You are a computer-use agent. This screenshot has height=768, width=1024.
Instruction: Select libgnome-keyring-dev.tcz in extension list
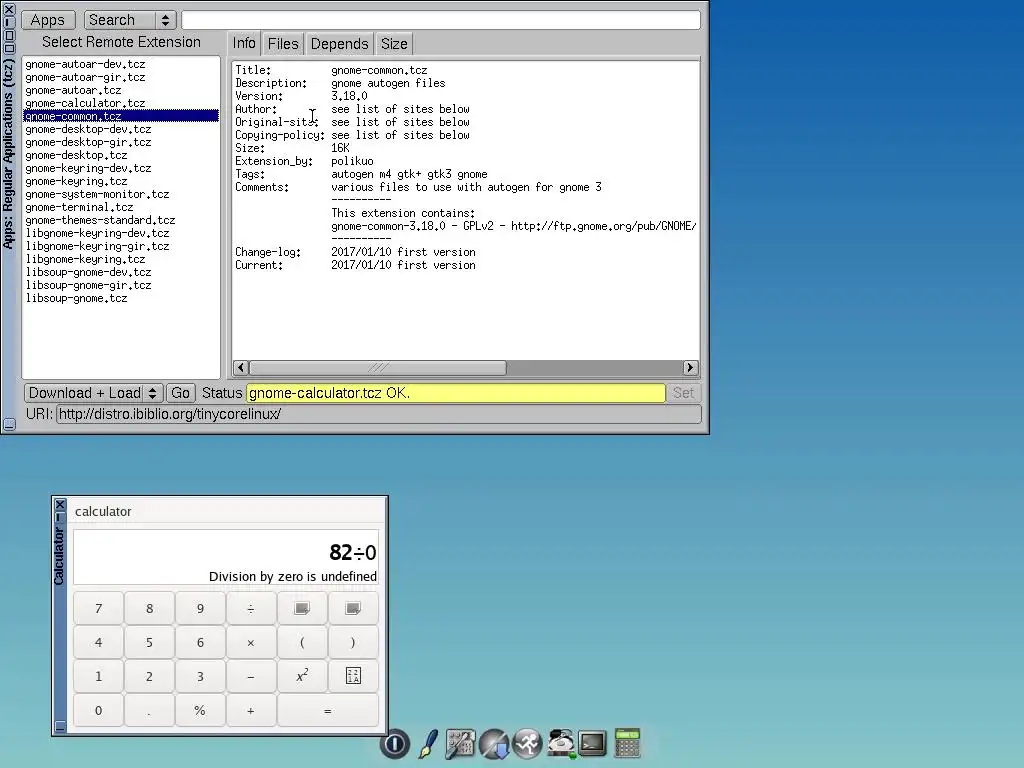click(x=121, y=233)
